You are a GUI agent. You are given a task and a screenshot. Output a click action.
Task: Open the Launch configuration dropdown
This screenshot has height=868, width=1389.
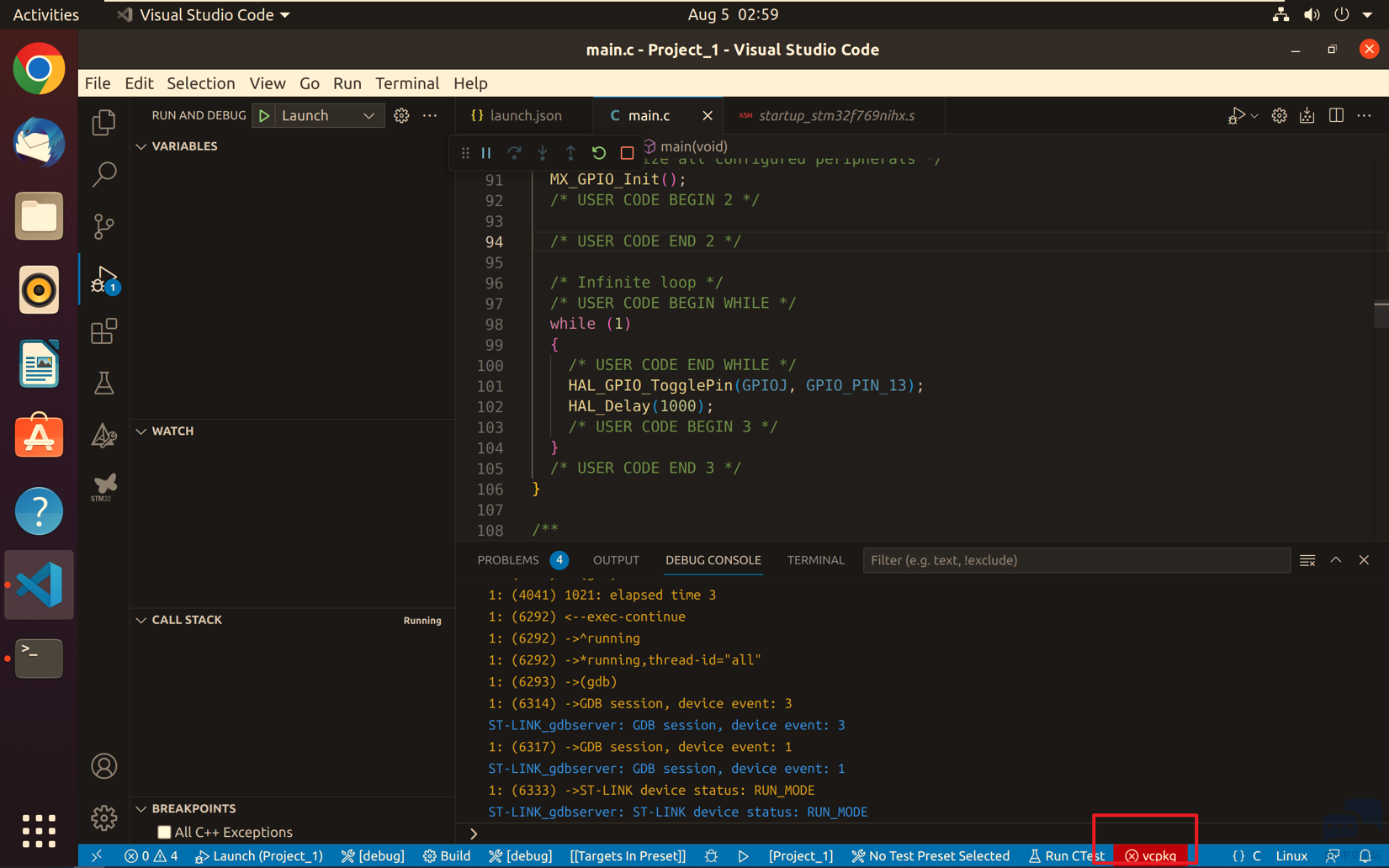click(x=327, y=116)
